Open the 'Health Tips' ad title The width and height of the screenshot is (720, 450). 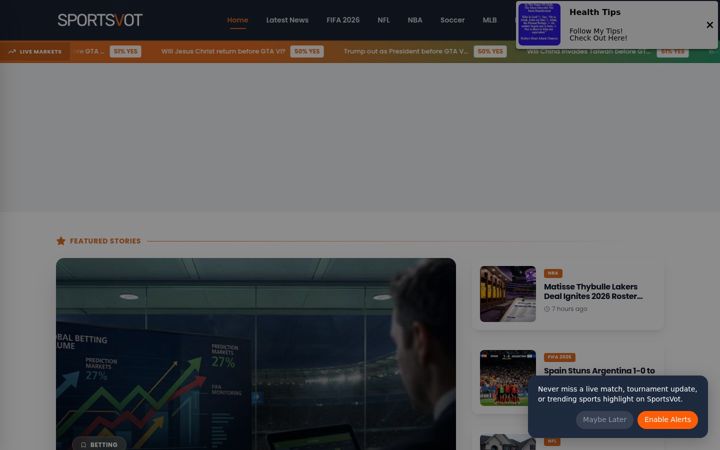tap(595, 12)
